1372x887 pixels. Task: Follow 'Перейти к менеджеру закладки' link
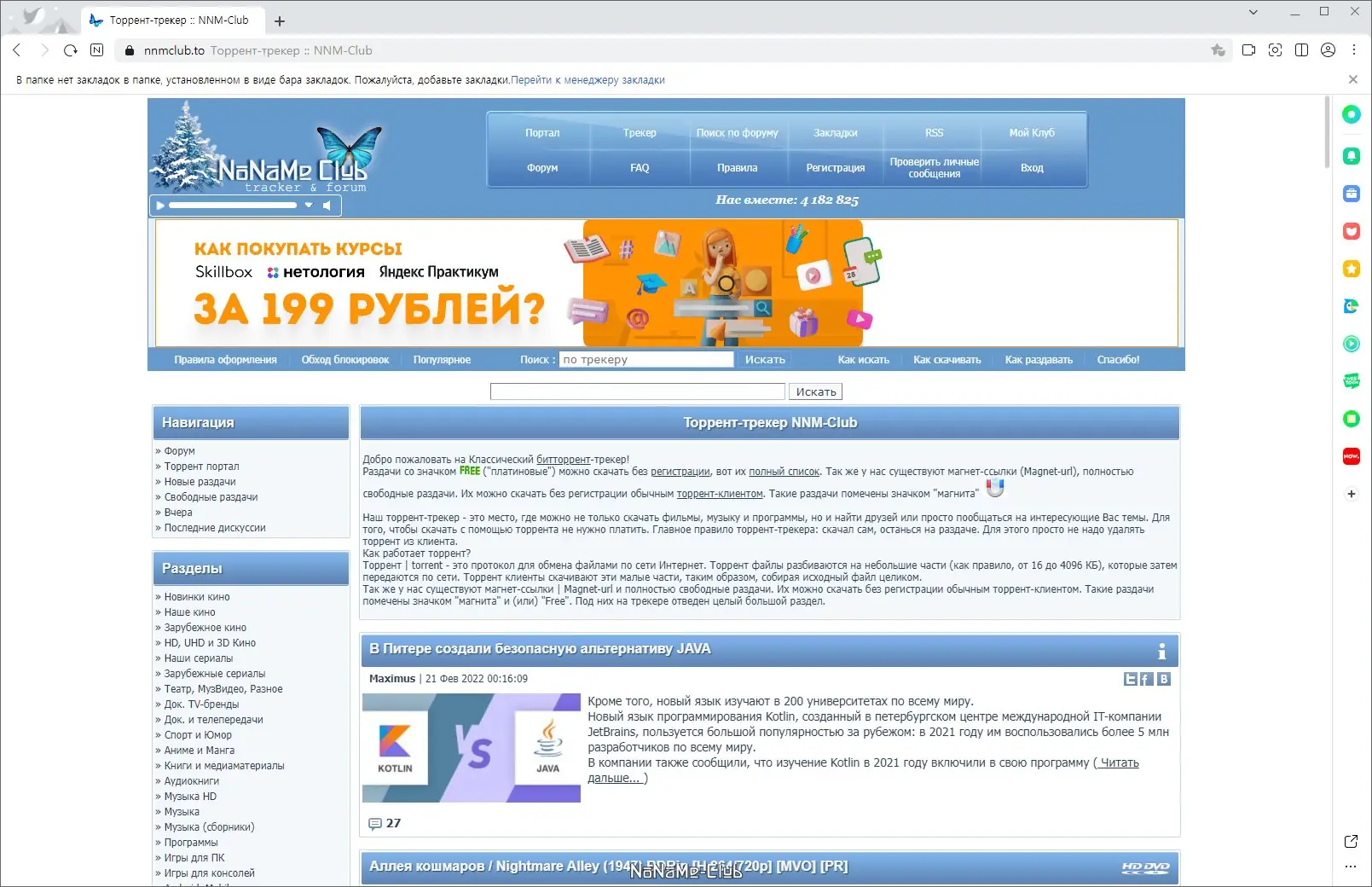[x=588, y=80]
